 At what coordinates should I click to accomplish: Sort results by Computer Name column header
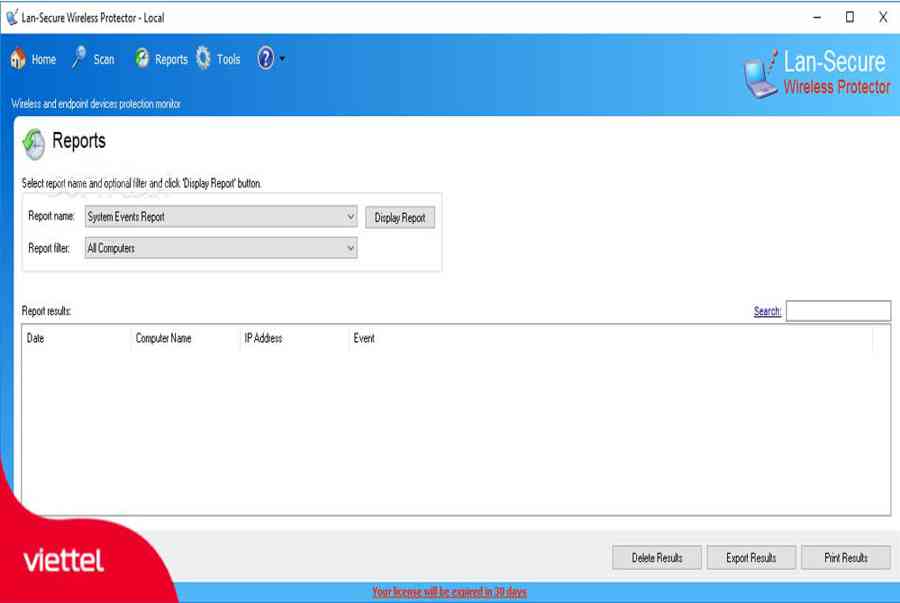[163, 339]
